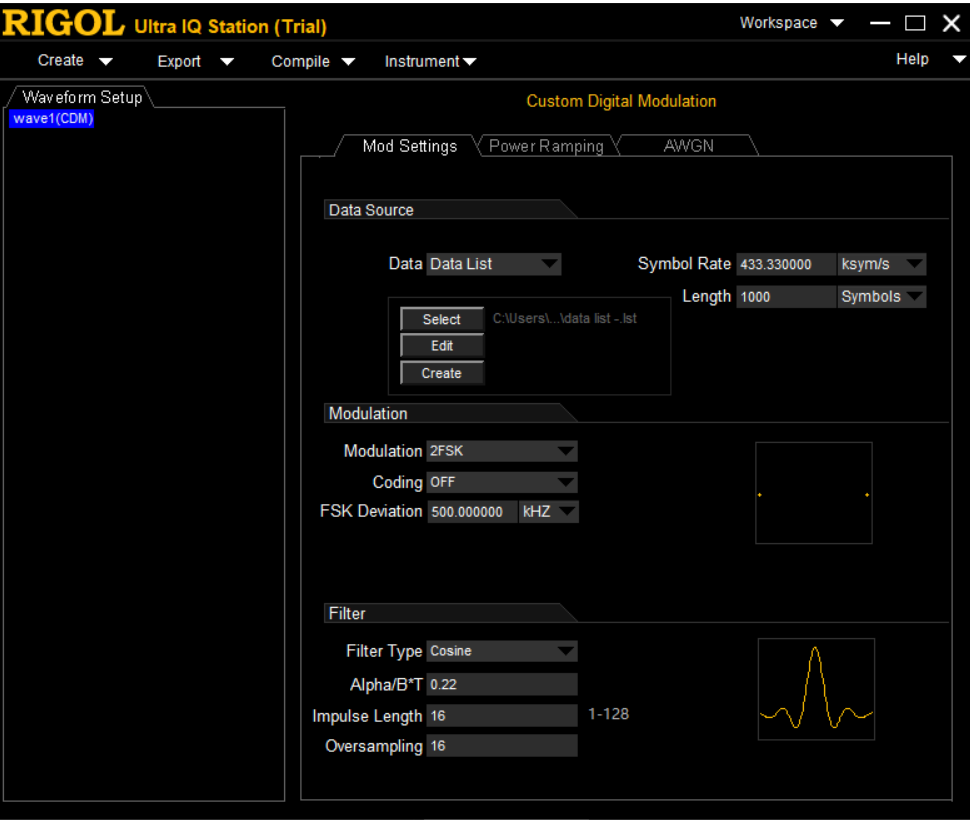Open the Compile menu
Viewport: 970px width, 820px height.
pyautogui.click(x=313, y=62)
